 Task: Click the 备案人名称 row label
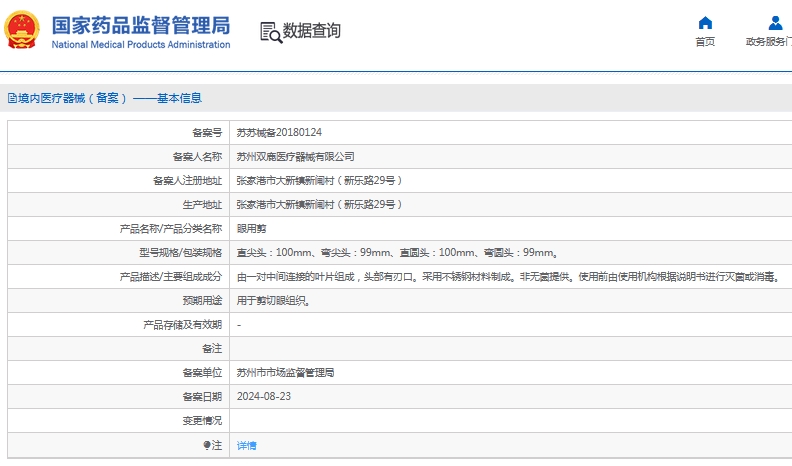tap(197, 157)
